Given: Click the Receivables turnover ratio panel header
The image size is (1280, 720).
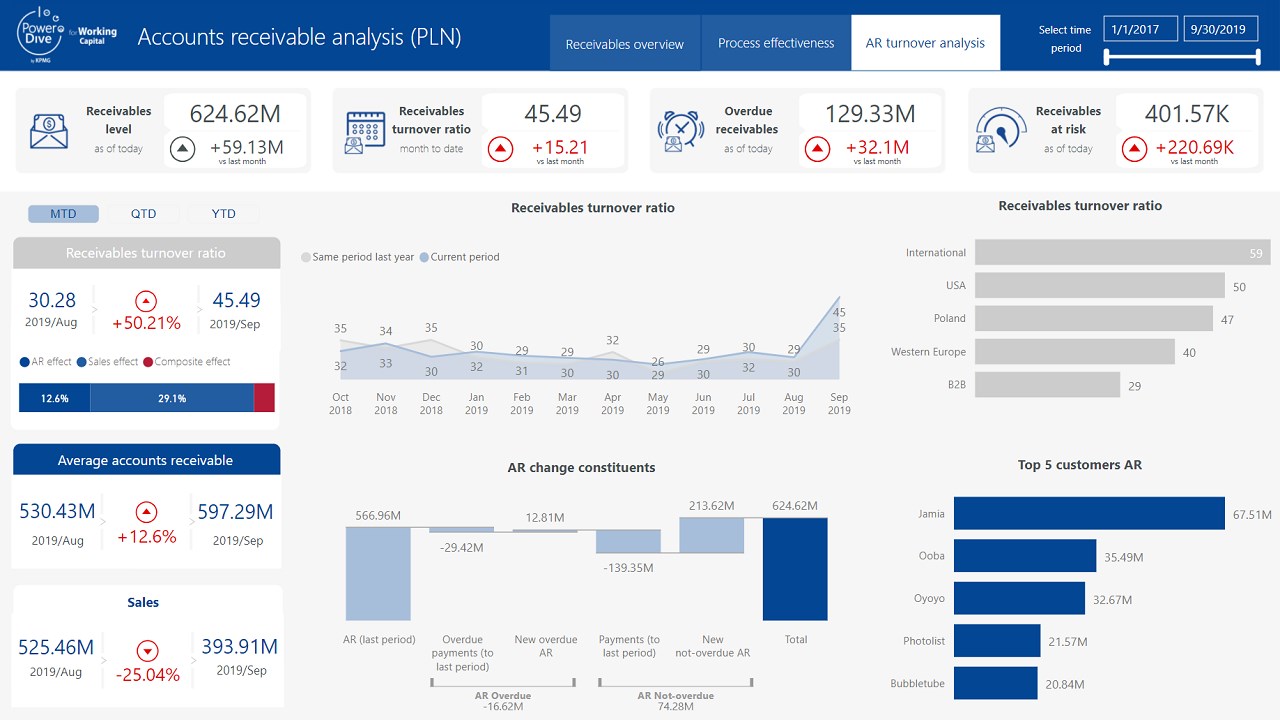Looking at the screenshot, I should (146, 253).
